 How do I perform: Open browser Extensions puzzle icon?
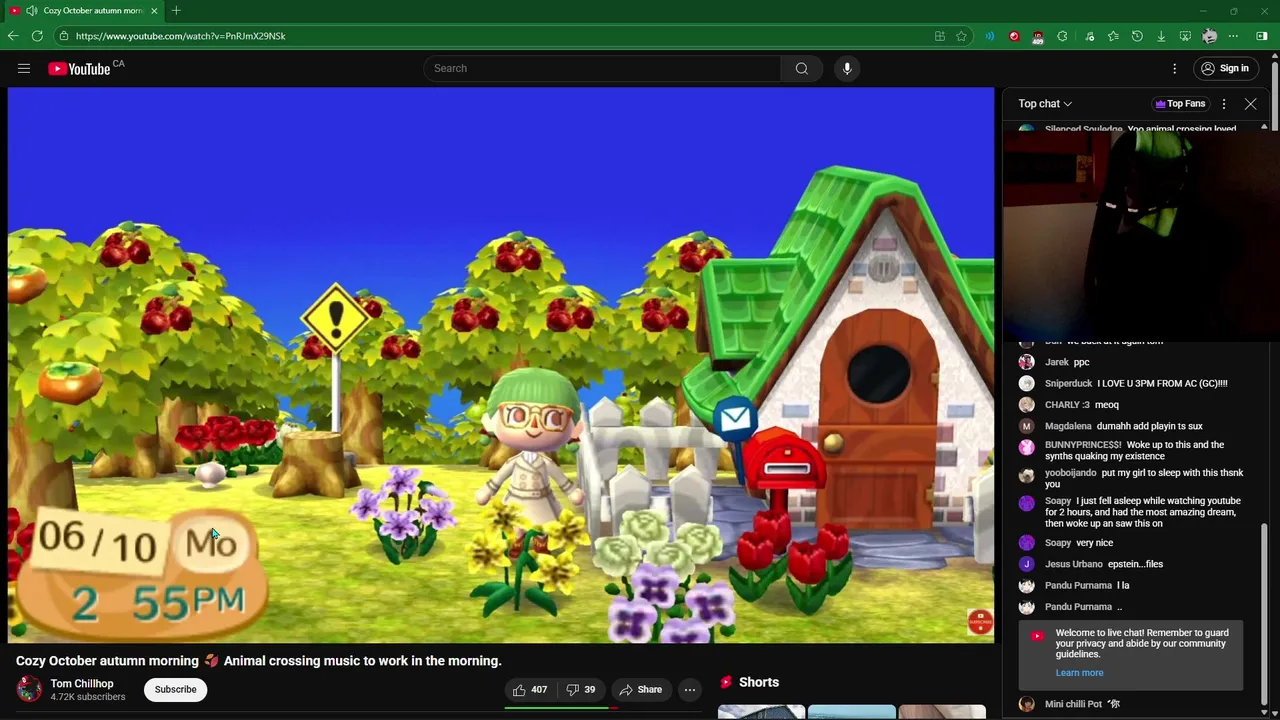[x=1063, y=36]
